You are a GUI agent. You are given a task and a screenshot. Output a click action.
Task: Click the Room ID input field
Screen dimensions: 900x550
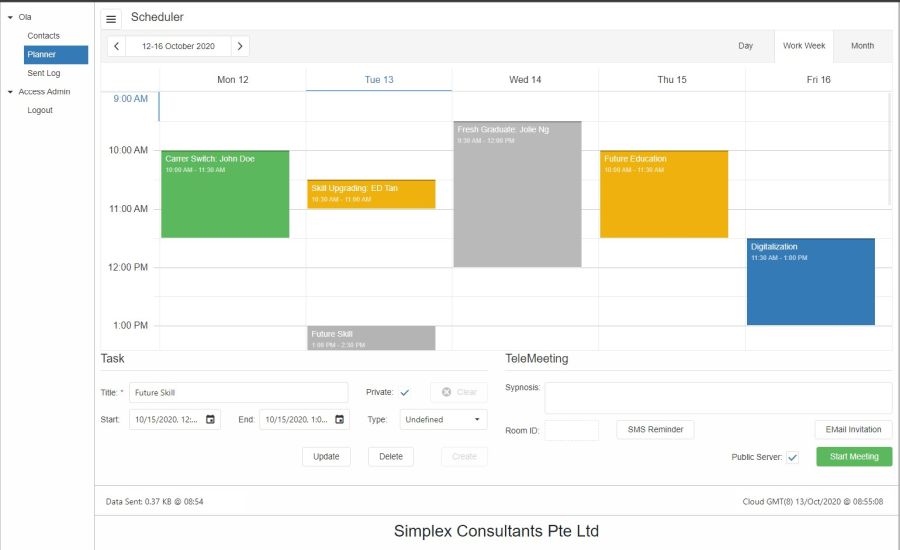click(571, 430)
